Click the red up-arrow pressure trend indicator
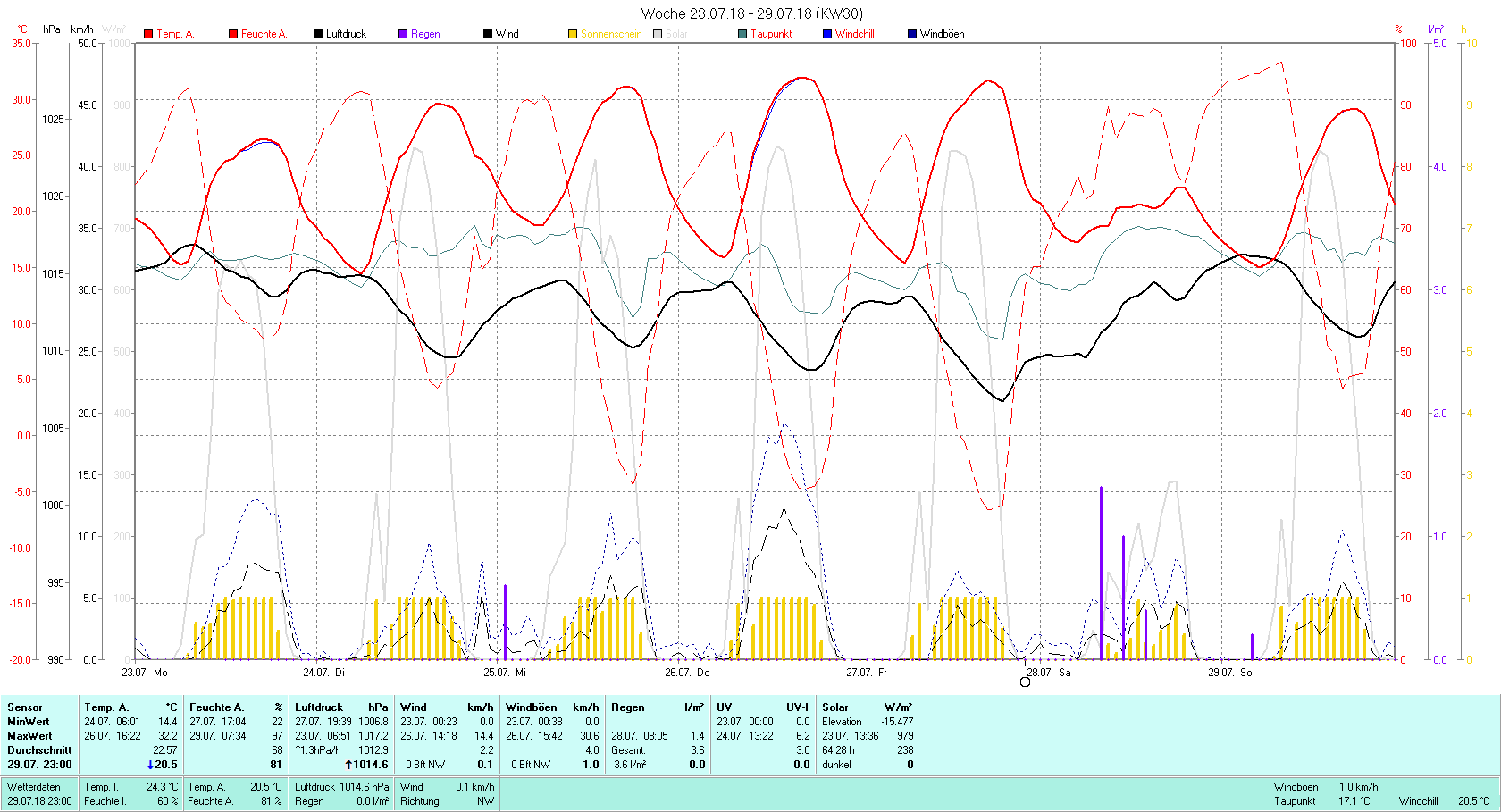 click(348, 765)
